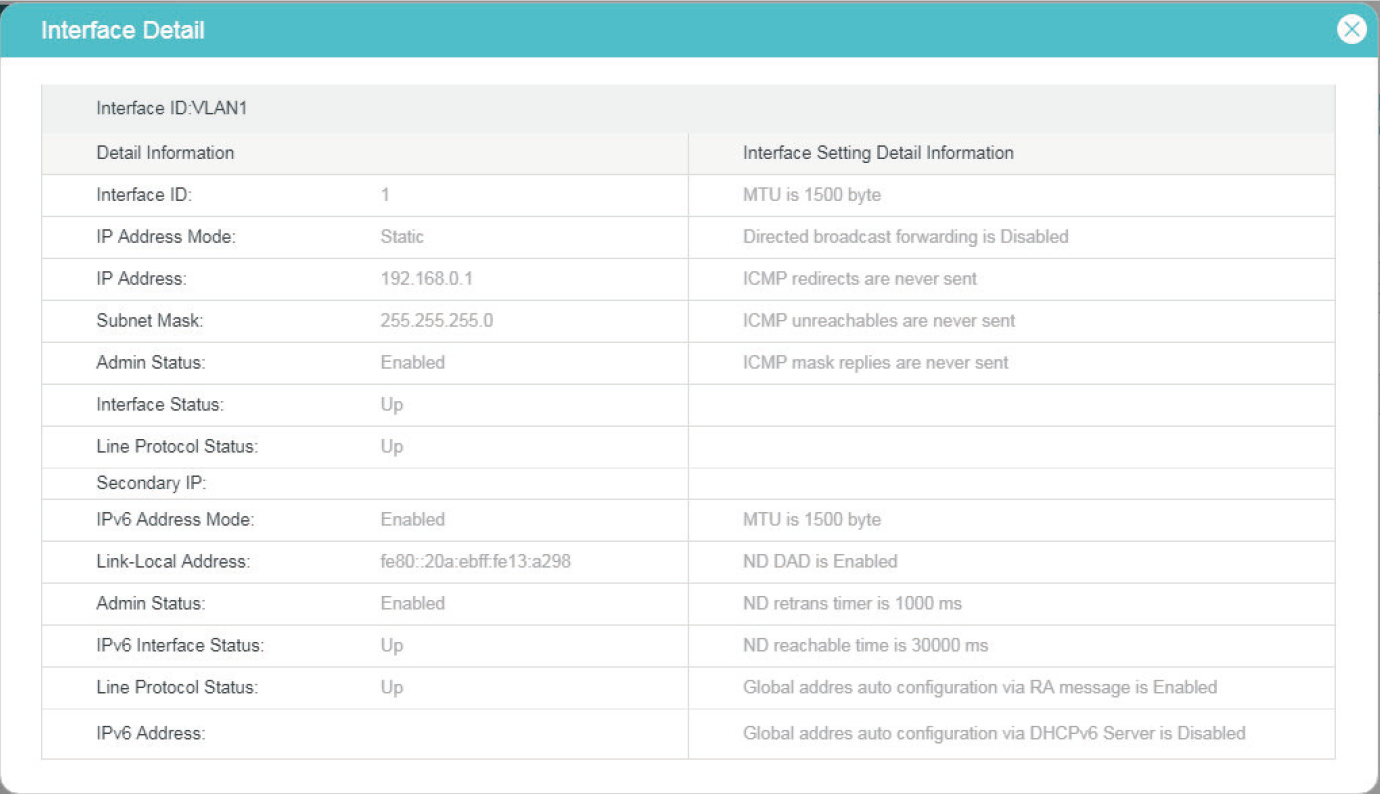Select the Interface ID:VLAN1 header text
The width and height of the screenshot is (1380, 794).
click(171, 108)
